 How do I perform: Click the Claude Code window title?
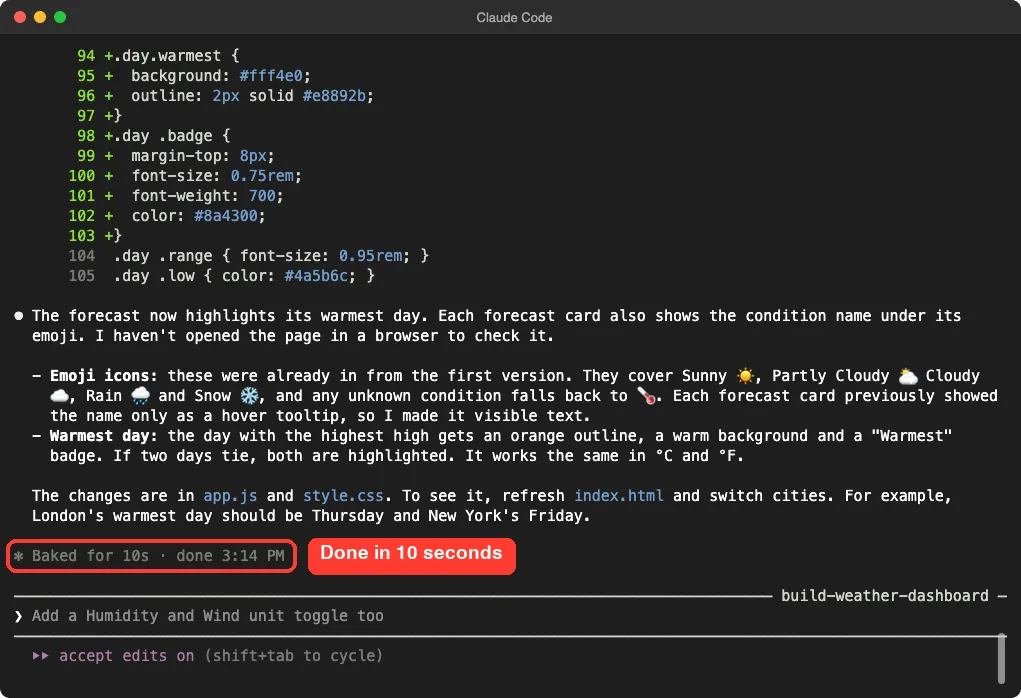[x=514, y=18]
